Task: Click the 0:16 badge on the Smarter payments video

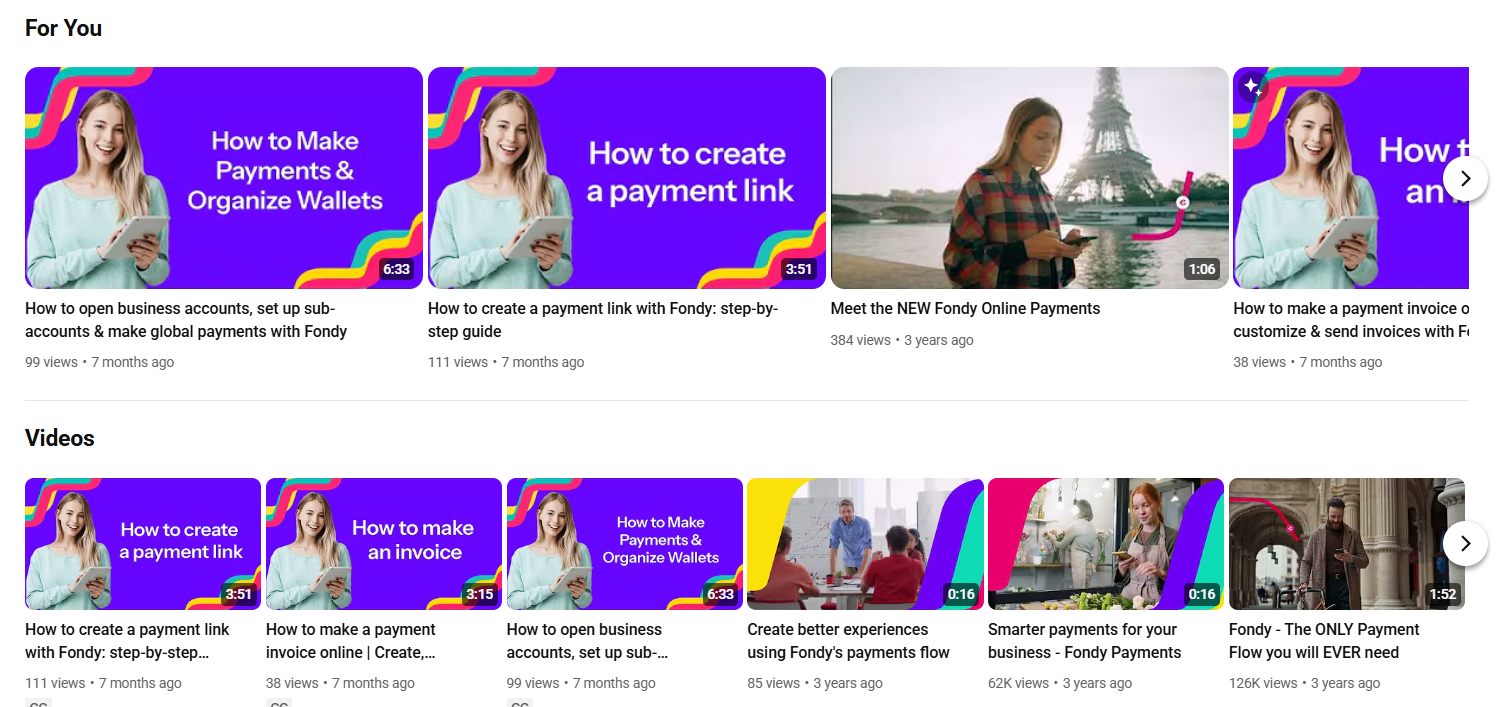Action: click(1202, 593)
